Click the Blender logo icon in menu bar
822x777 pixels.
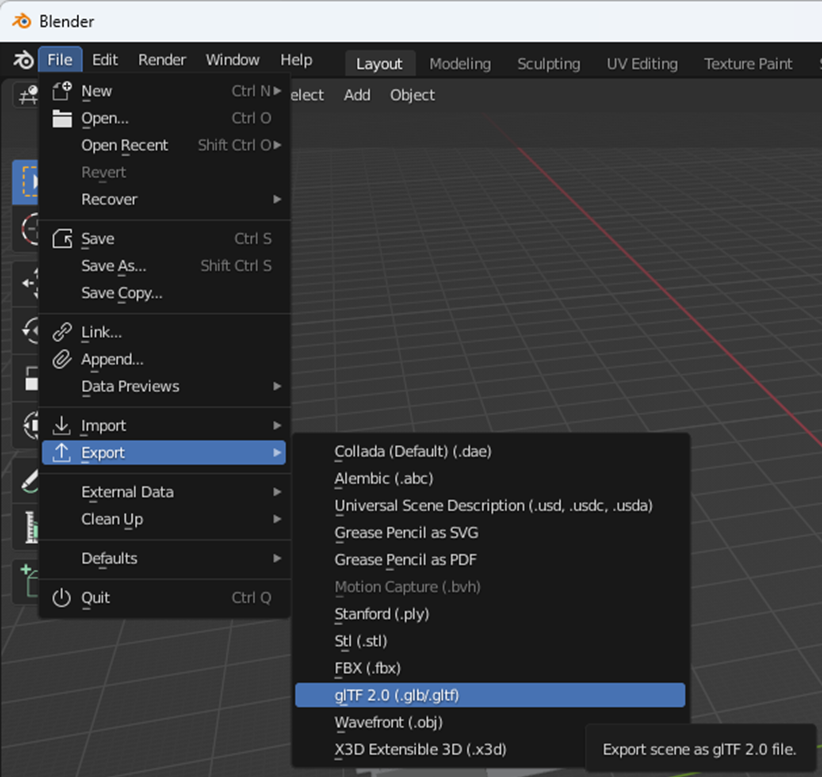click(x=22, y=60)
